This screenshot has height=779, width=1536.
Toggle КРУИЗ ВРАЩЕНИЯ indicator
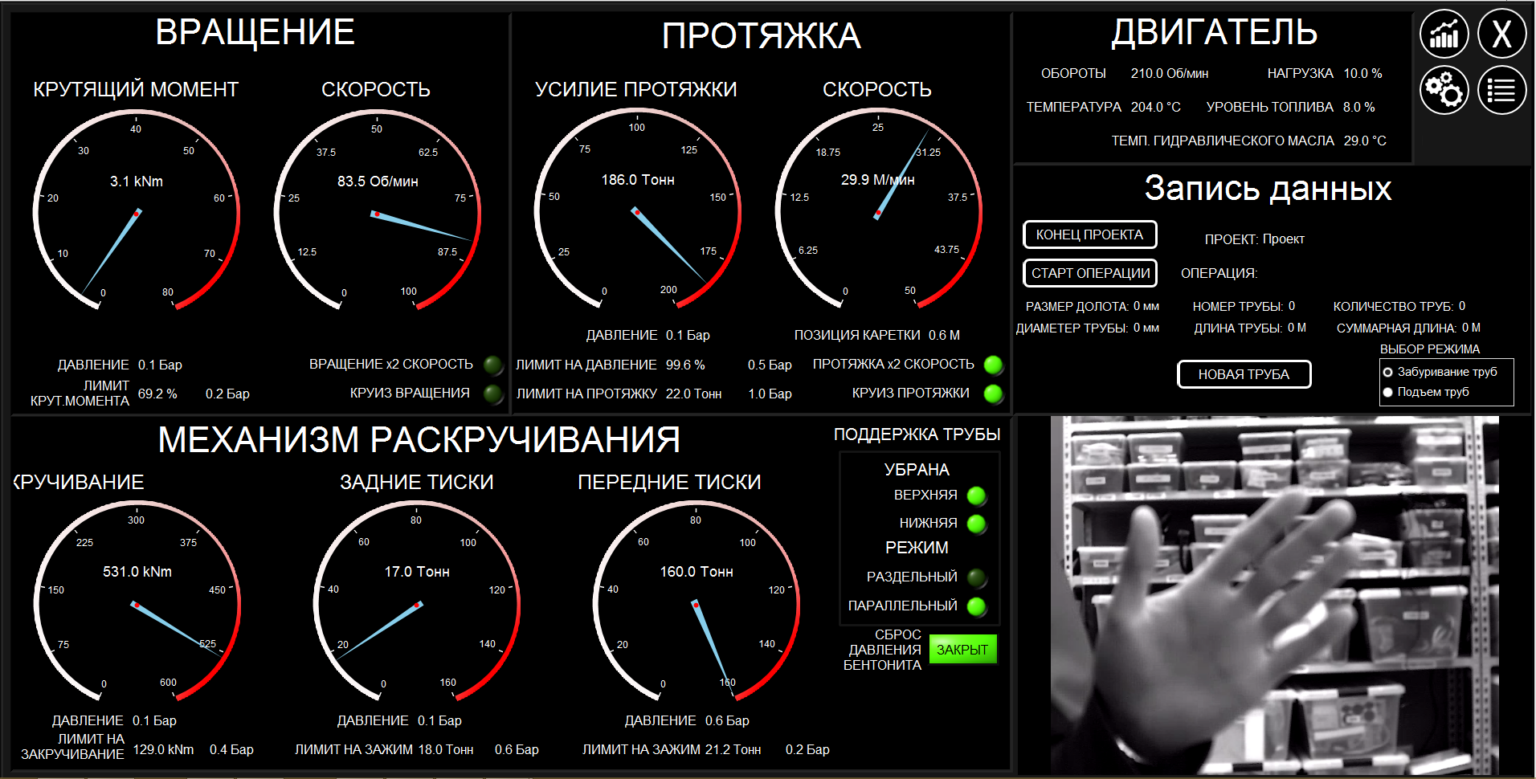click(493, 394)
